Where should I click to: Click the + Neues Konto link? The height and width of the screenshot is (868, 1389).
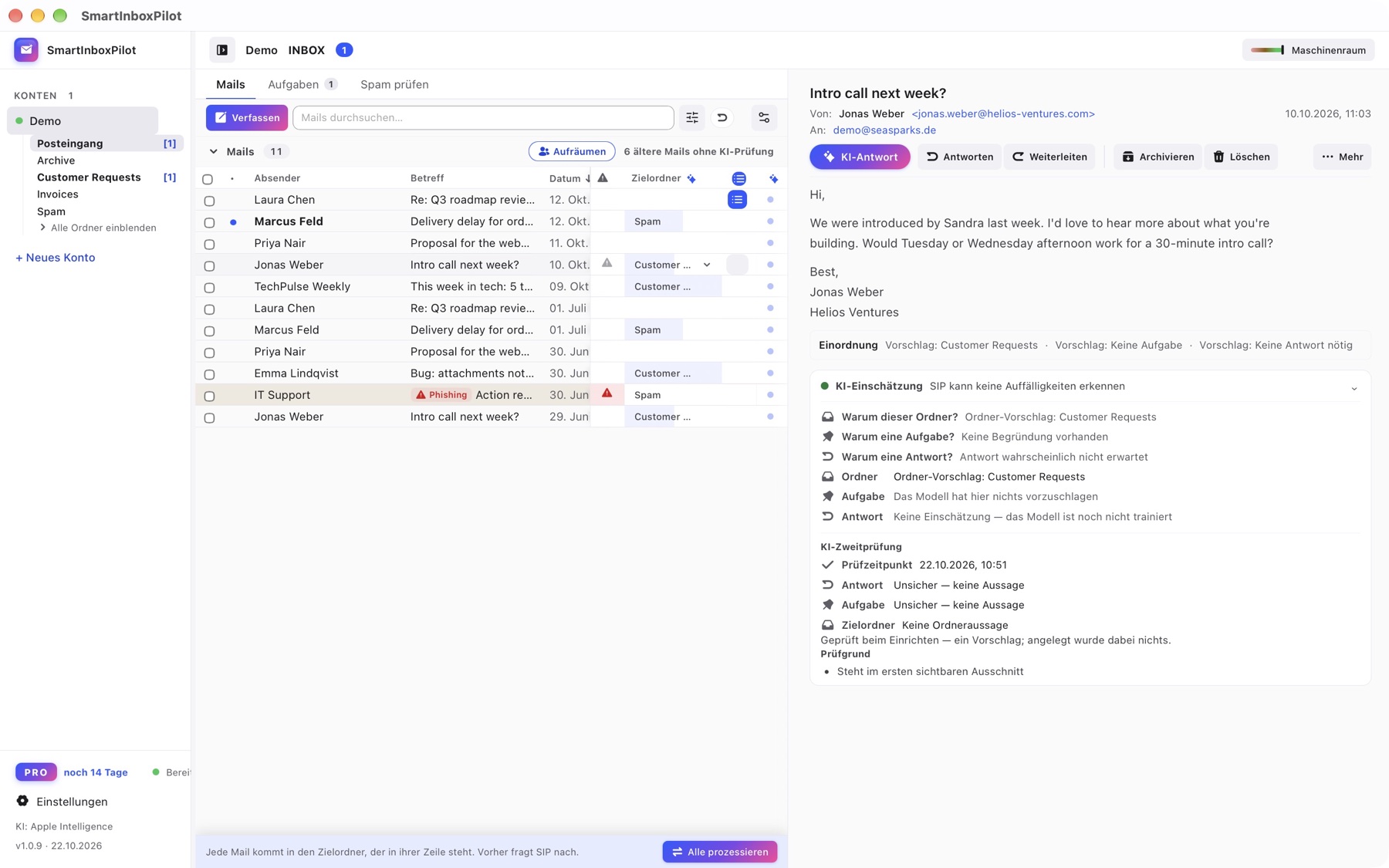click(x=56, y=258)
